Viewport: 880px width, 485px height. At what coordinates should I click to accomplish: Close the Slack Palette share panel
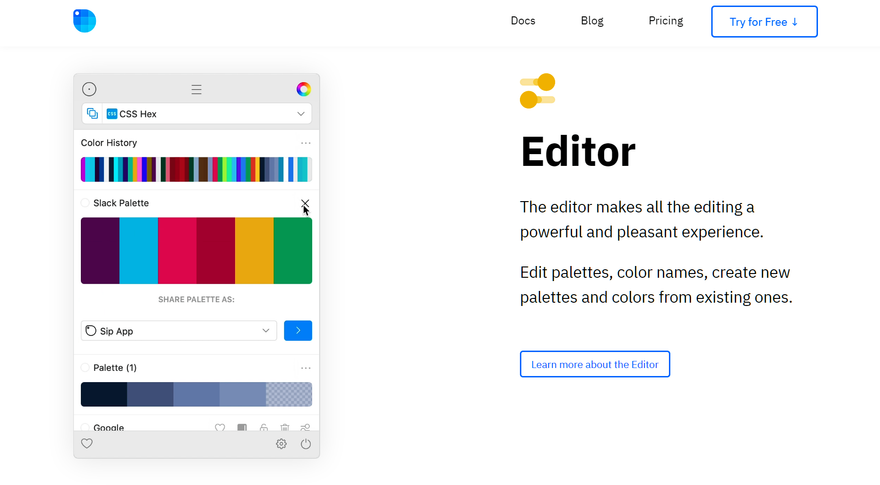tap(305, 203)
